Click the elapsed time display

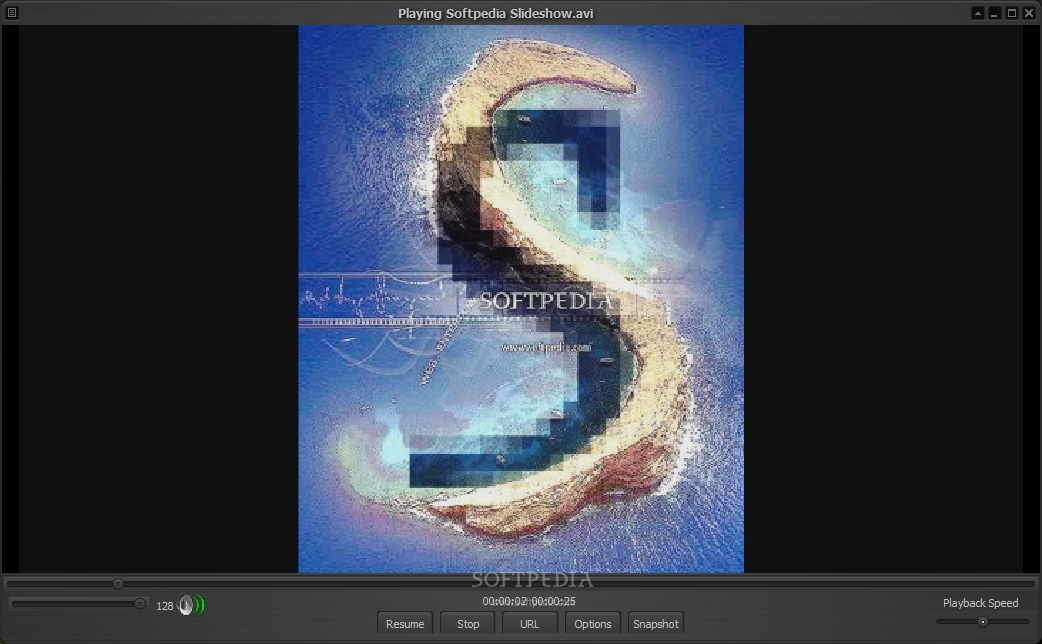[505, 602]
